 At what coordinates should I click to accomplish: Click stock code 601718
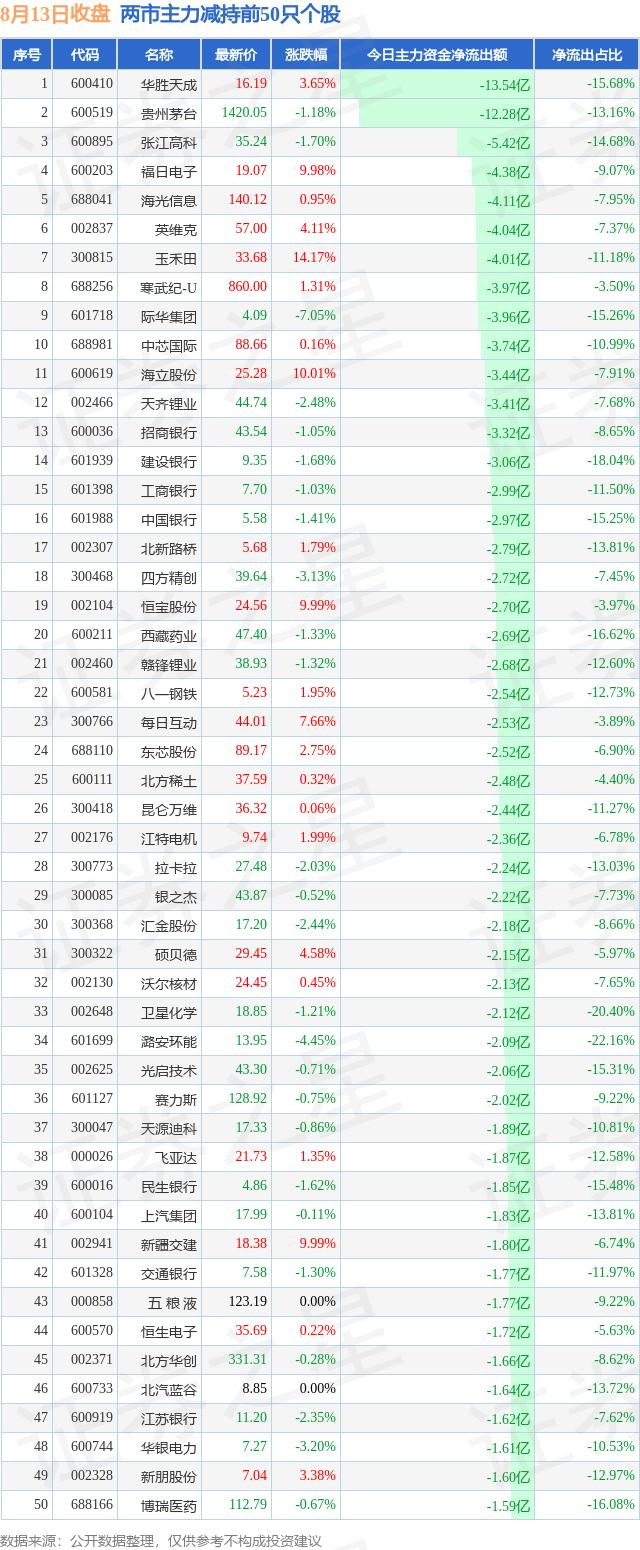92,316
